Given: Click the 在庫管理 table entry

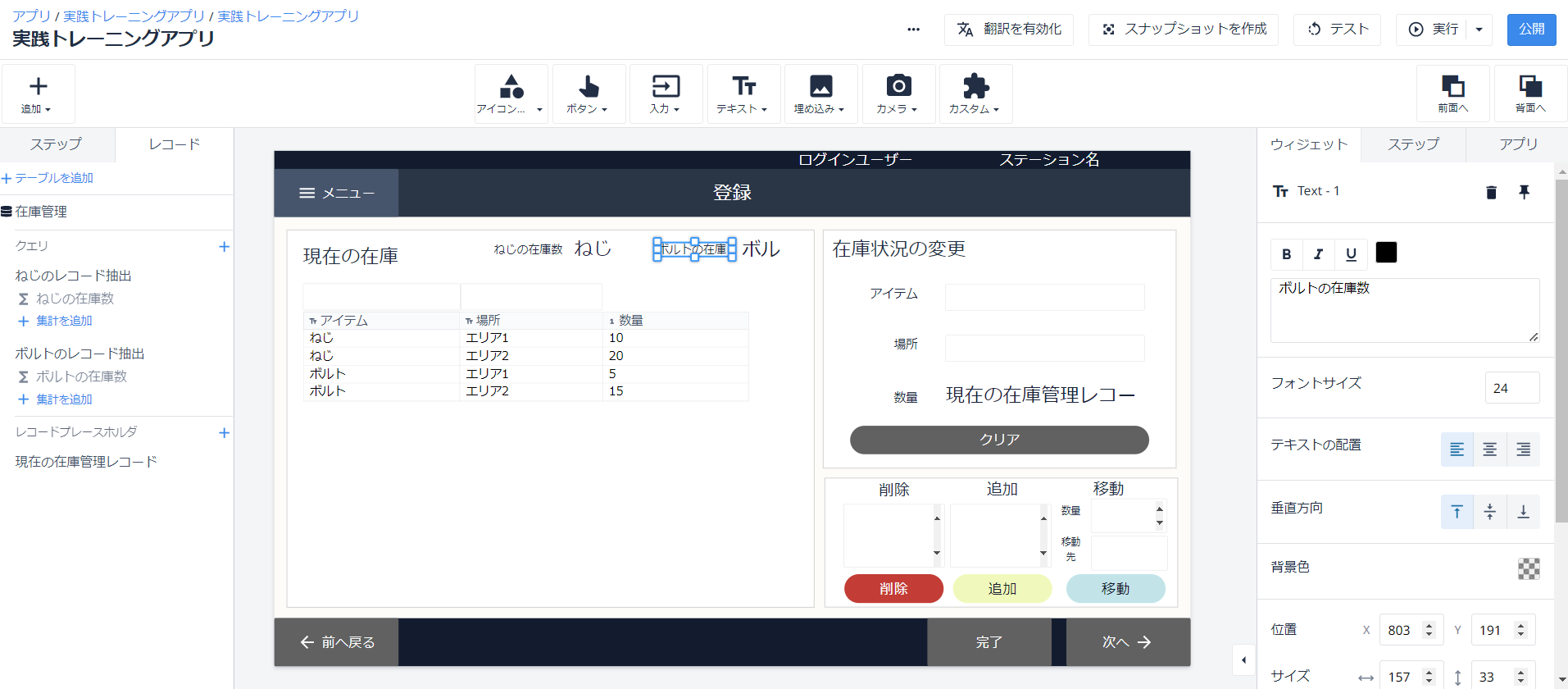Looking at the screenshot, I should point(34,212).
